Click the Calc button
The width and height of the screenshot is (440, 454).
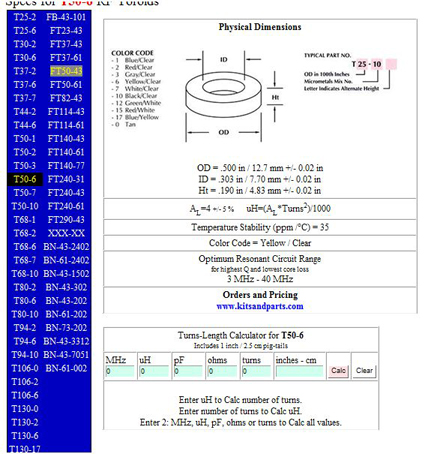point(338,371)
